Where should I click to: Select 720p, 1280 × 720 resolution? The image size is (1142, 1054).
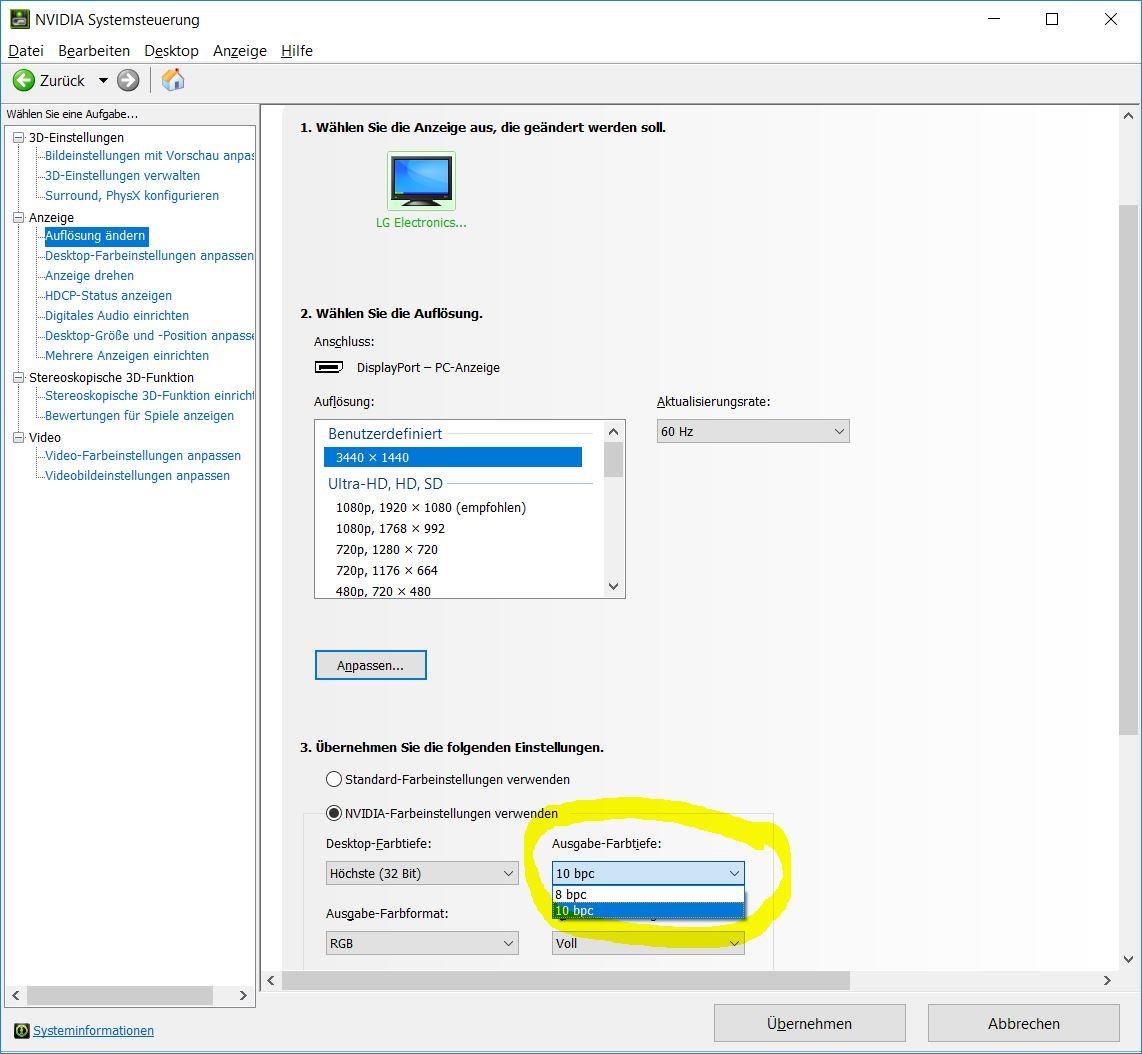[387, 550]
